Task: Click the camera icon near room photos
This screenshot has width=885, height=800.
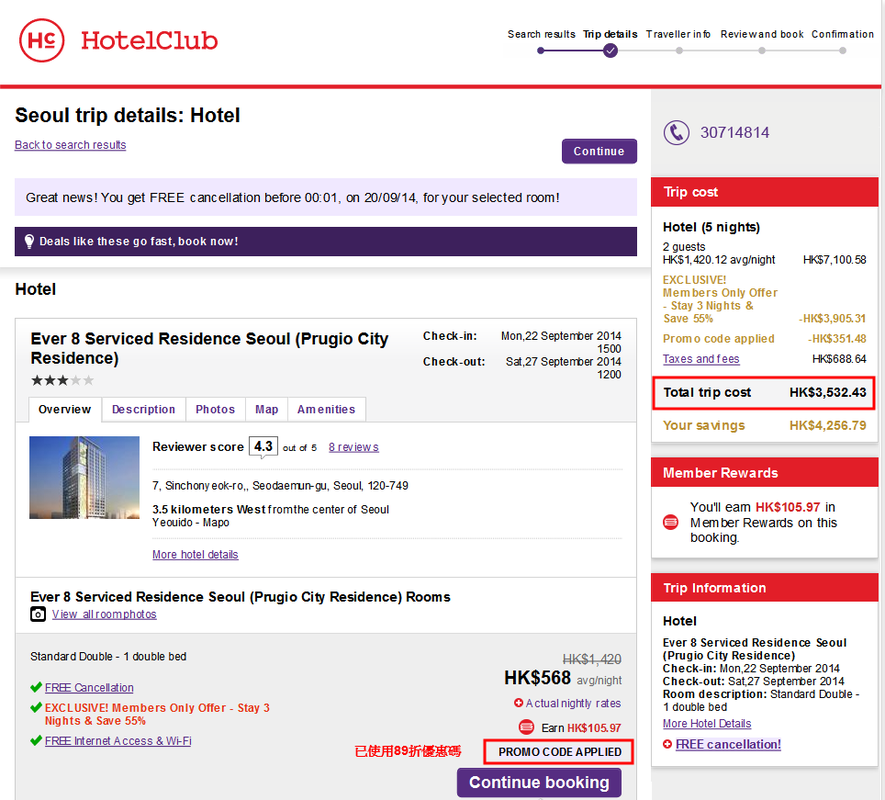Action: coord(38,614)
